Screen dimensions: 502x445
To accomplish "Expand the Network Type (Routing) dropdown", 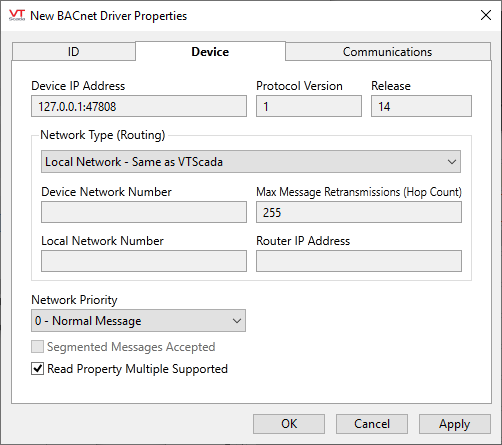I will pos(251,162).
